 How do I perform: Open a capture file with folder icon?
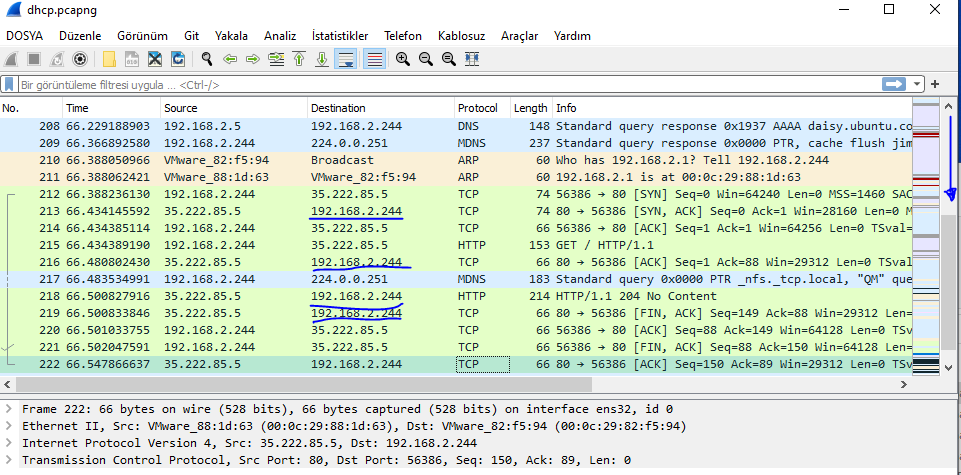click(109, 59)
